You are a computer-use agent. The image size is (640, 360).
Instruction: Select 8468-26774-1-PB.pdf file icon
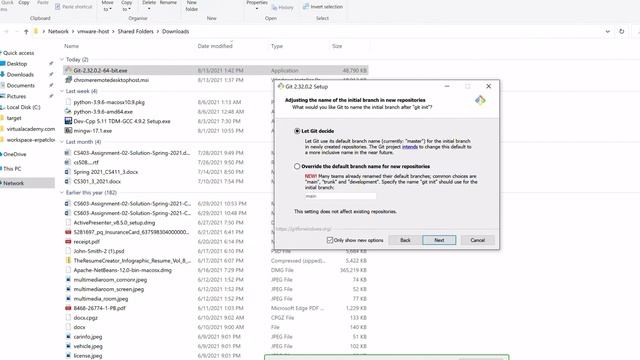(x=68, y=308)
